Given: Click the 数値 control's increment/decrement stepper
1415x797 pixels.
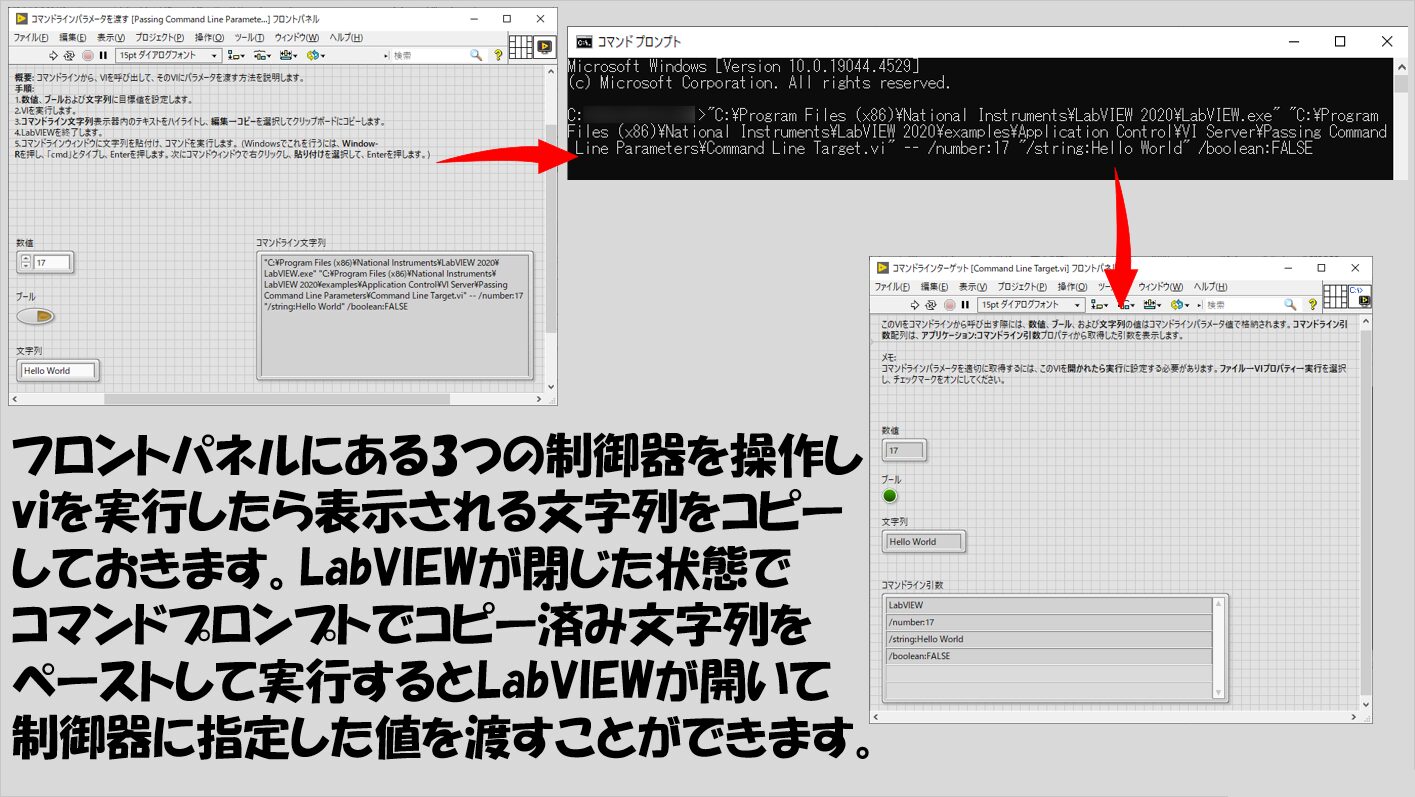Looking at the screenshot, I should tap(25, 263).
